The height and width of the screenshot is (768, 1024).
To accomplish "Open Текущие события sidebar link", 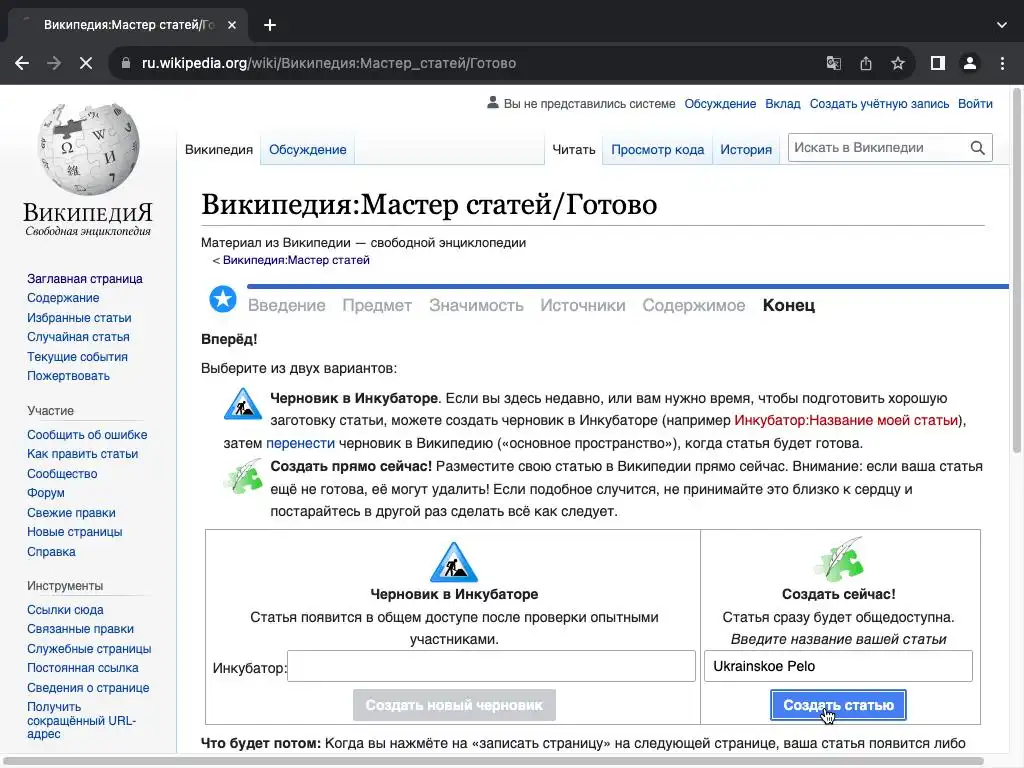I will [77, 357].
